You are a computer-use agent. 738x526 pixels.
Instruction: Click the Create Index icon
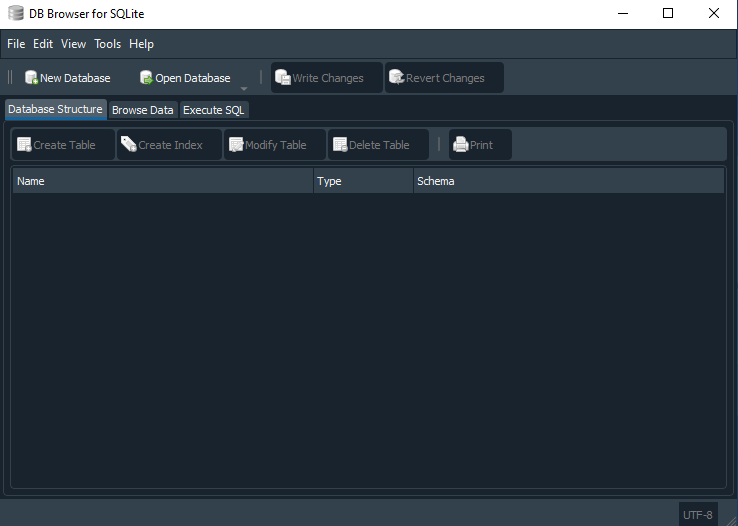point(128,144)
